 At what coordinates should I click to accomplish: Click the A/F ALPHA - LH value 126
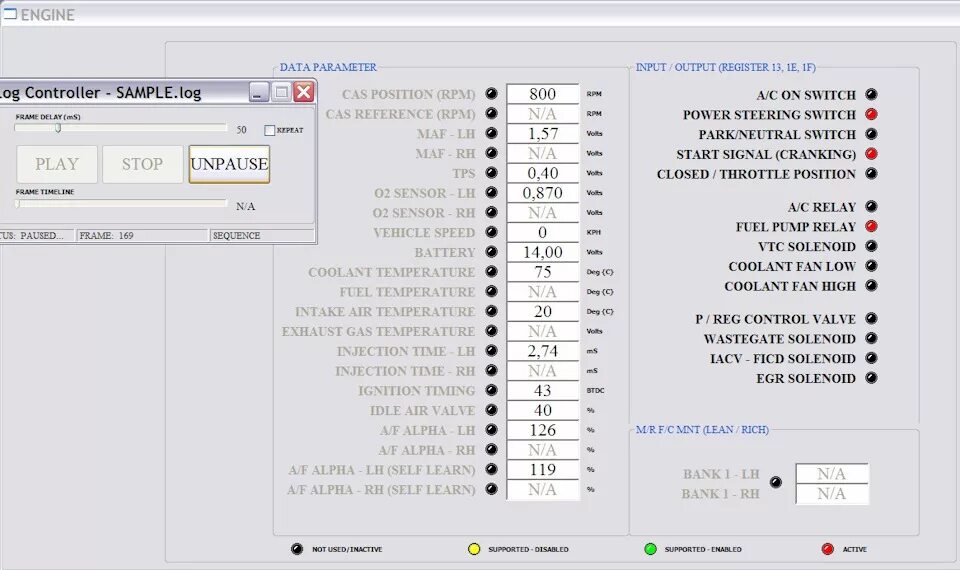pyautogui.click(x=542, y=430)
